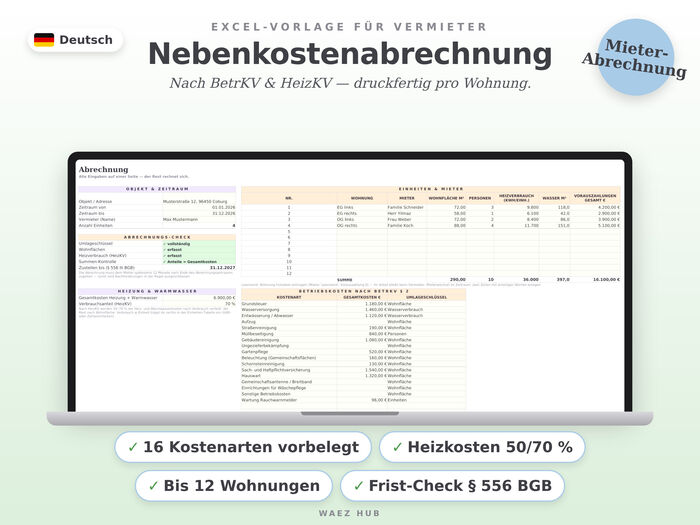This screenshot has height=525, width=700.
Task: Click 'Excel-Vorlage für Vermieter' overline text
Action: tap(349, 27)
